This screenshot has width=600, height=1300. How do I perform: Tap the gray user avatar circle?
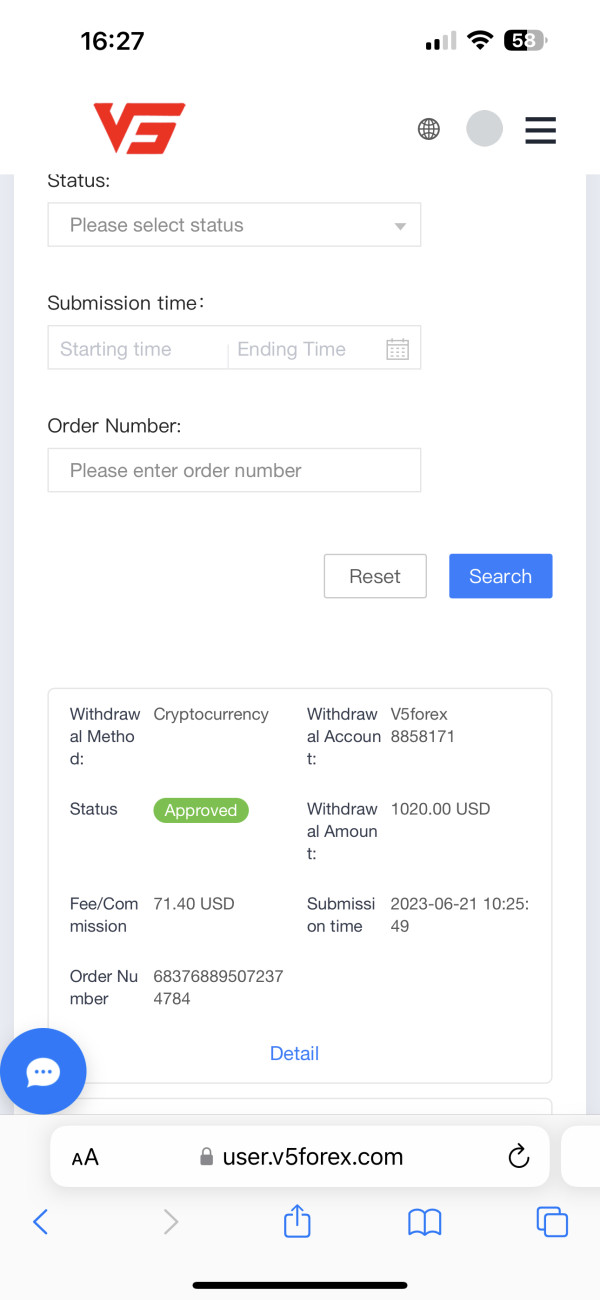(x=484, y=129)
